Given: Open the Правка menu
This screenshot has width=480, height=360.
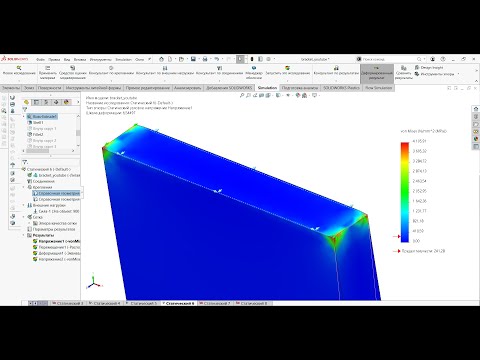Looking at the screenshot, I should (x=54, y=59).
